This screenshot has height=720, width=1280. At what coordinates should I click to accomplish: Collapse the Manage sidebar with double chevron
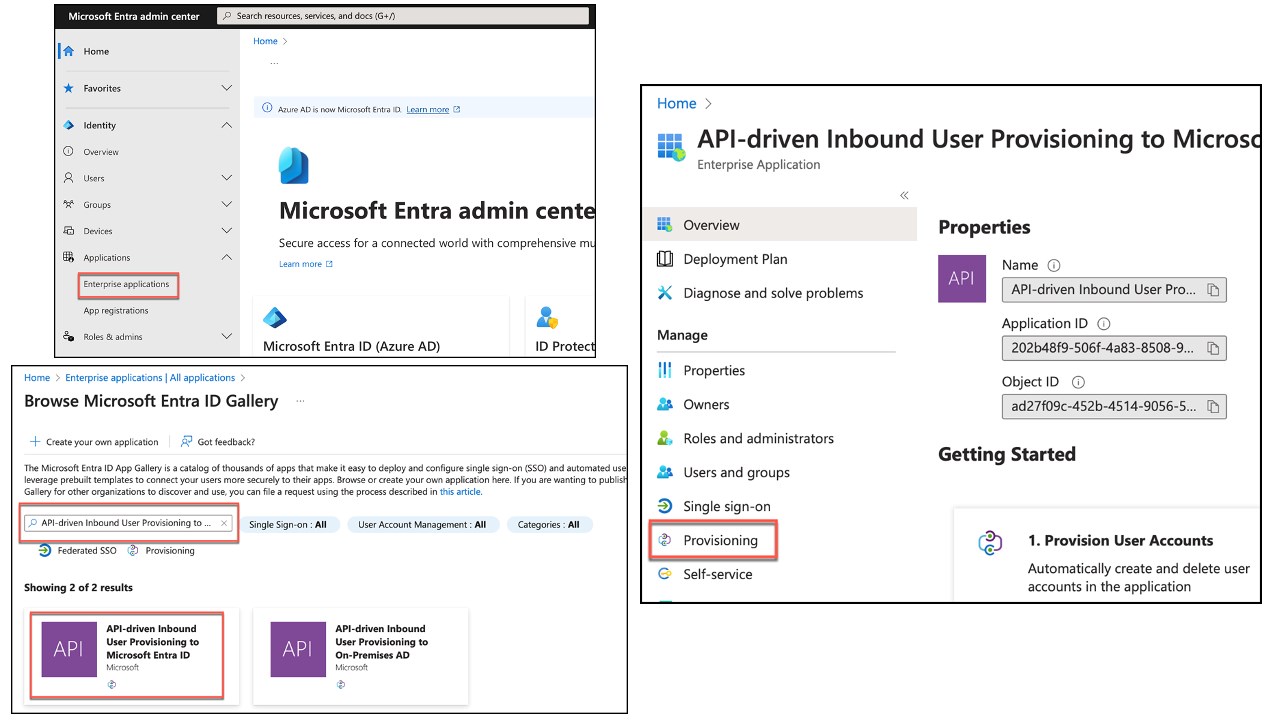coord(904,196)
